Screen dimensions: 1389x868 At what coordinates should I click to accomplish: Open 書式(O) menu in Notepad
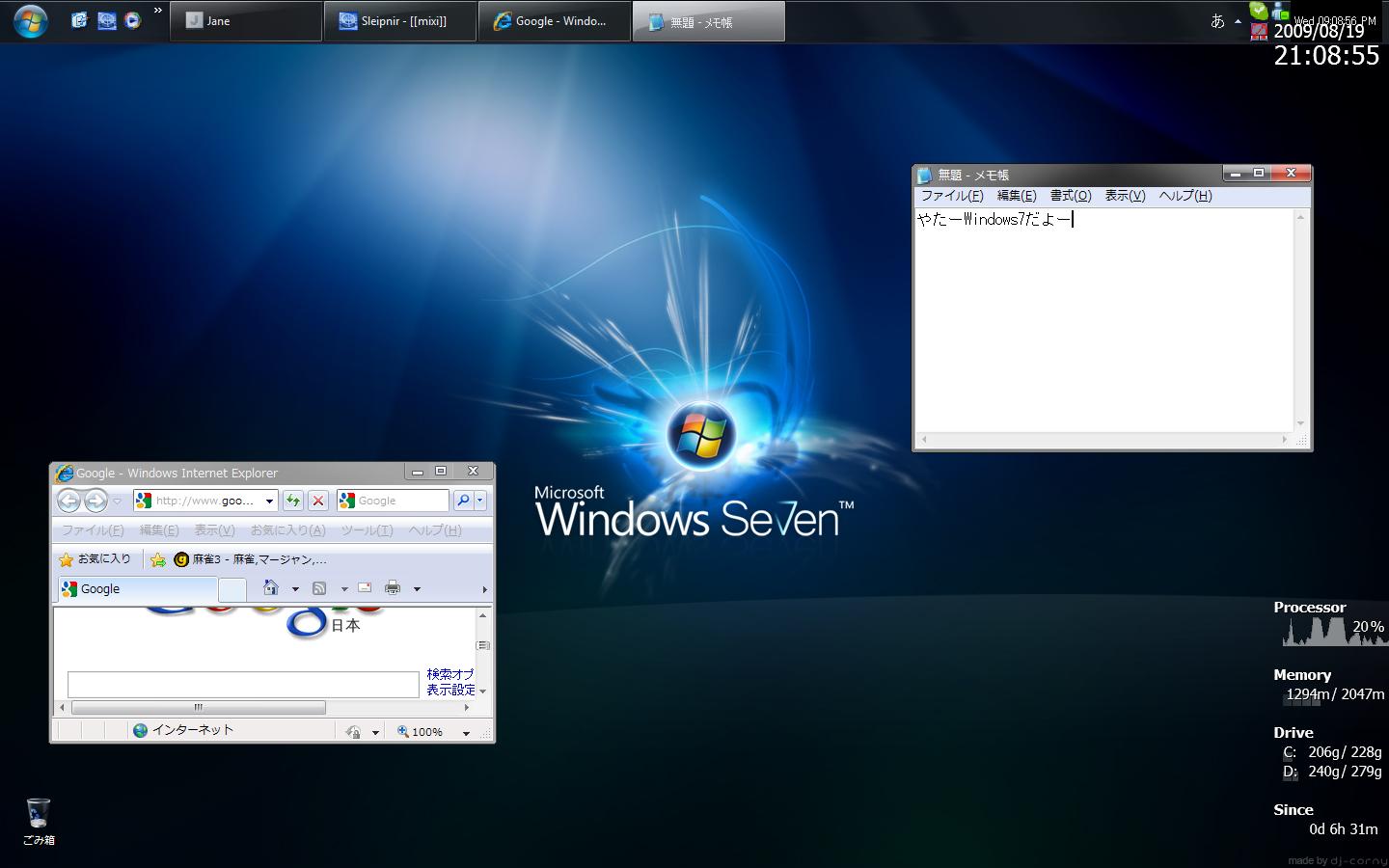1071,196
